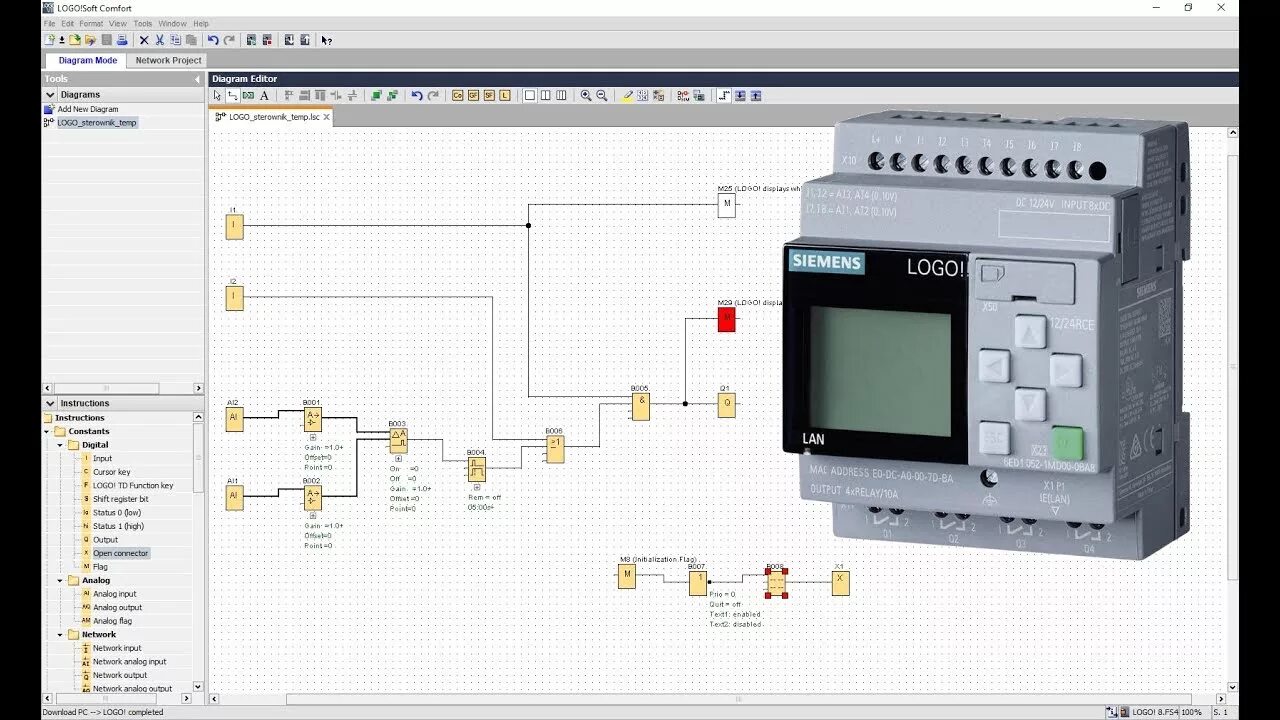Select the Connect wiring tool
Image resolution: width=1280 pixels, height=720 pixels.
[x=232, y=96]
